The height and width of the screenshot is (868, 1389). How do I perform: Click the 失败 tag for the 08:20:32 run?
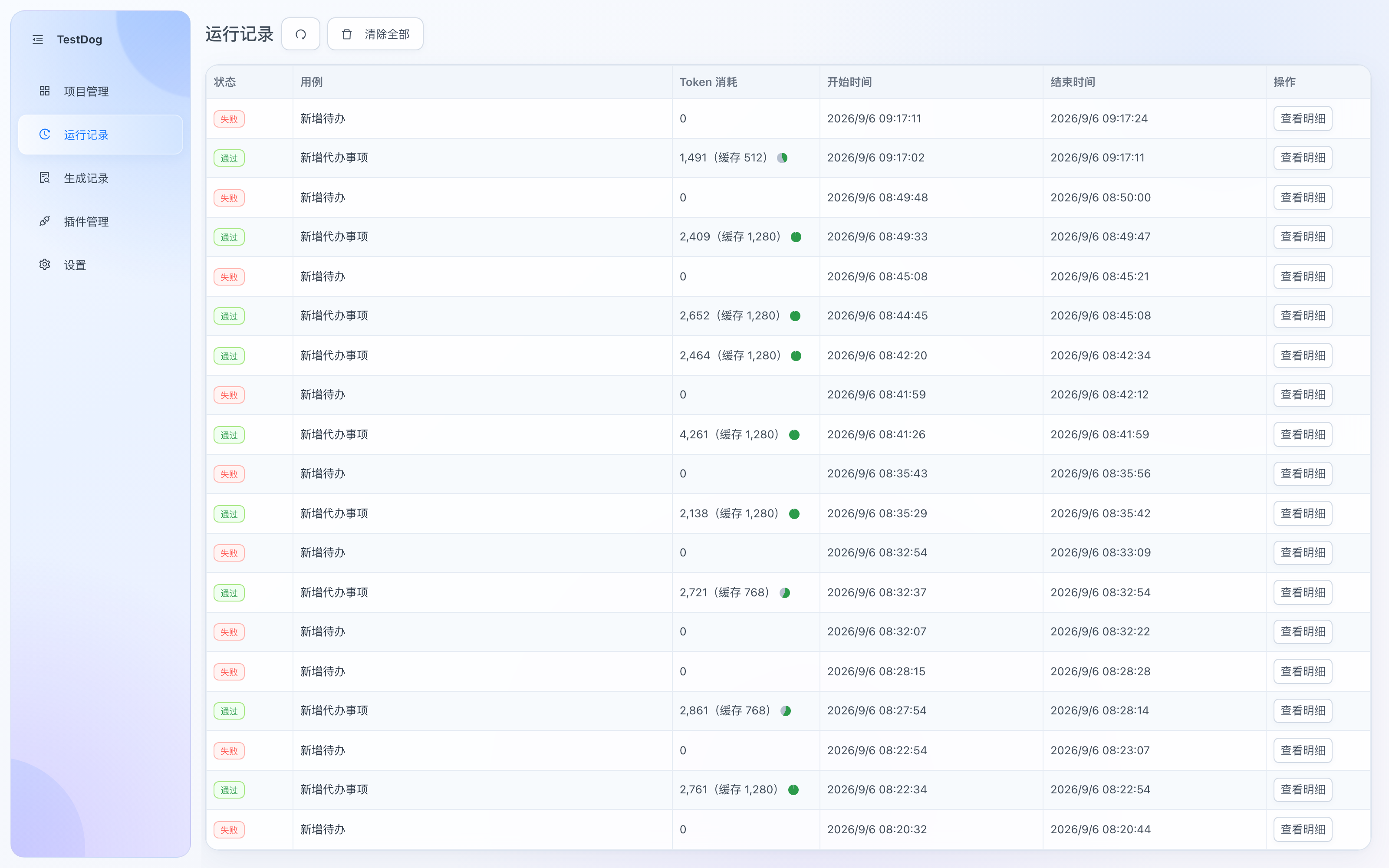point(229,830)
